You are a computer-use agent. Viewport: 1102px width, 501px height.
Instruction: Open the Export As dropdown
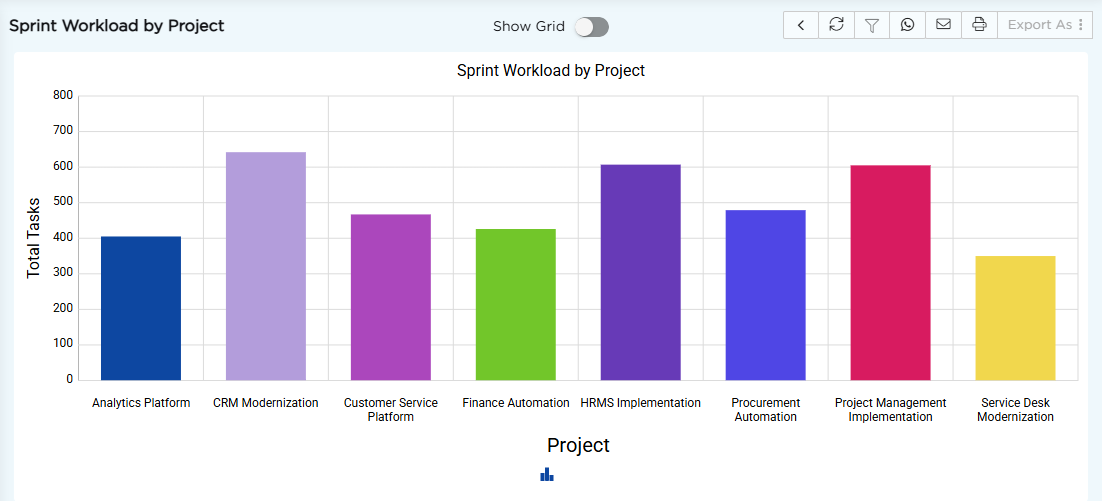pos(1045,25)
